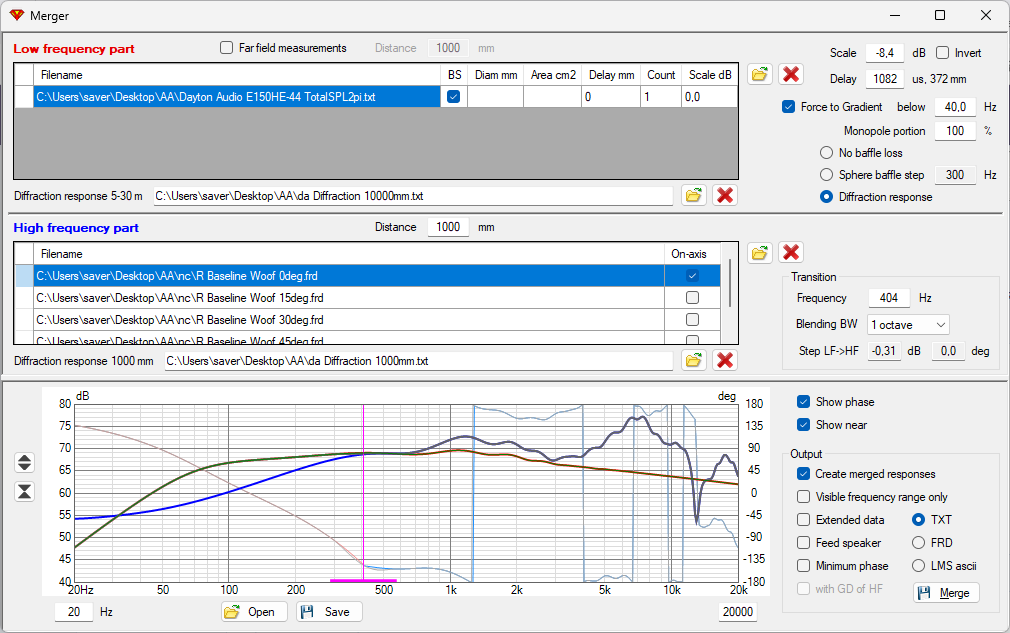The width and height of the screenshot is (1010, 633).
Task: Select Diffraction response radio option
Action: (x=826, y=197)
